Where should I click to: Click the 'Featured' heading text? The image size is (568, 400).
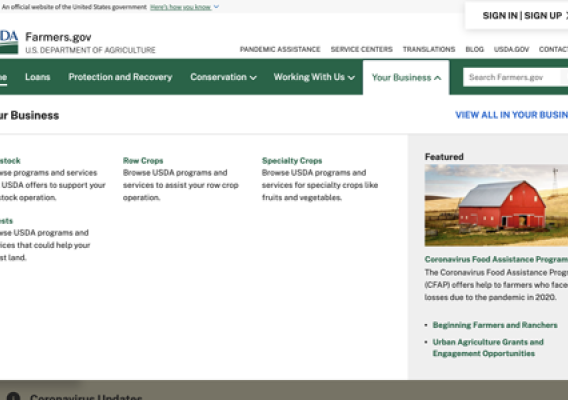(444, 157)
